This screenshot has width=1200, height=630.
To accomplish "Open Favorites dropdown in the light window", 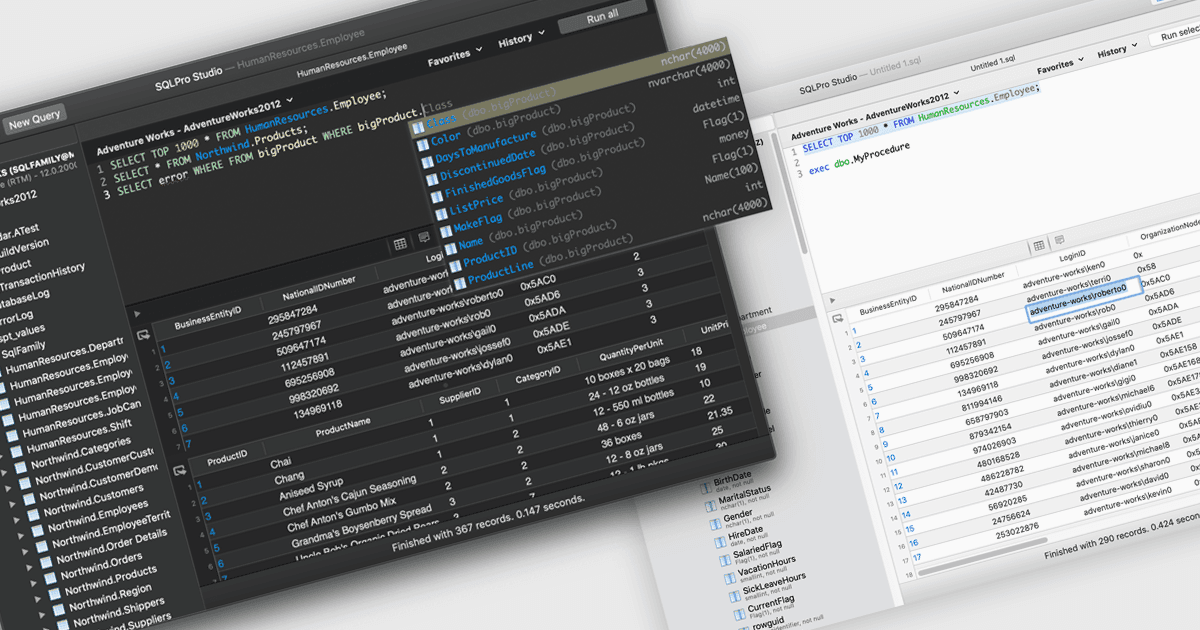I will (x=1060, y=66).
